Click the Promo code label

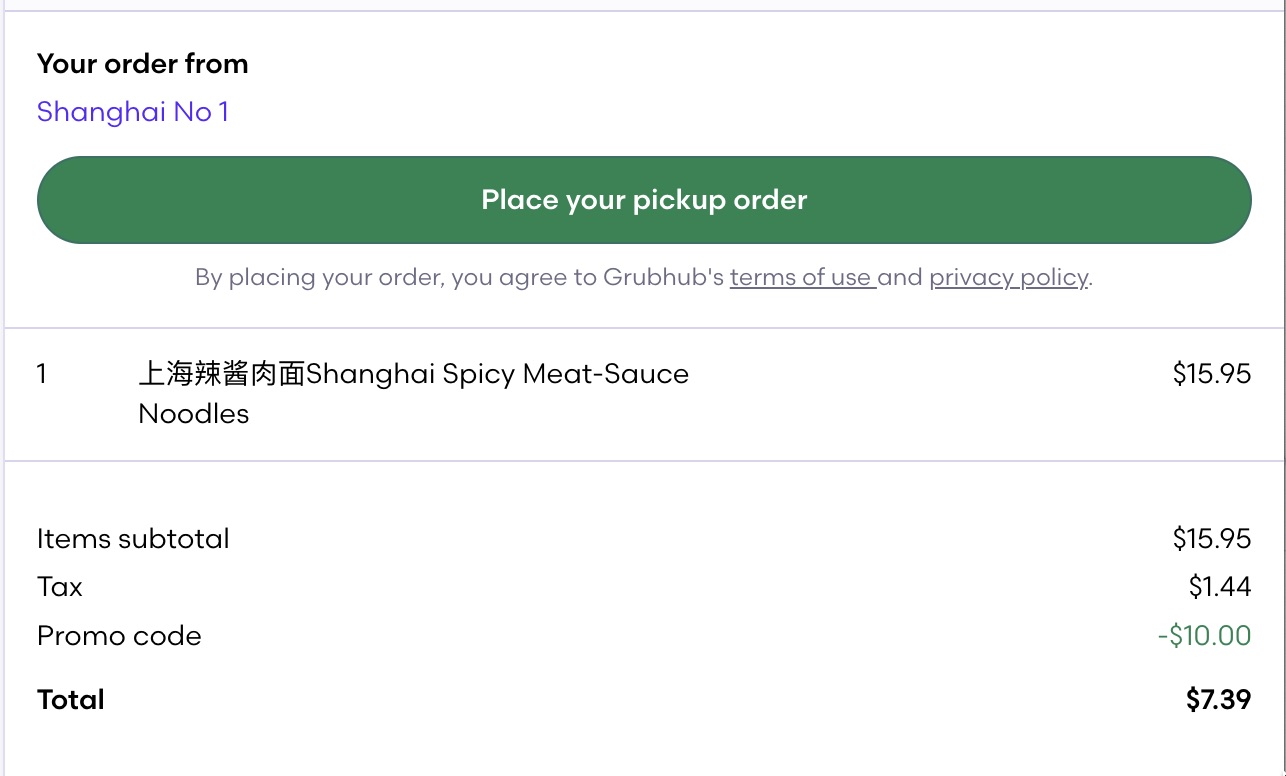point(119,636)
